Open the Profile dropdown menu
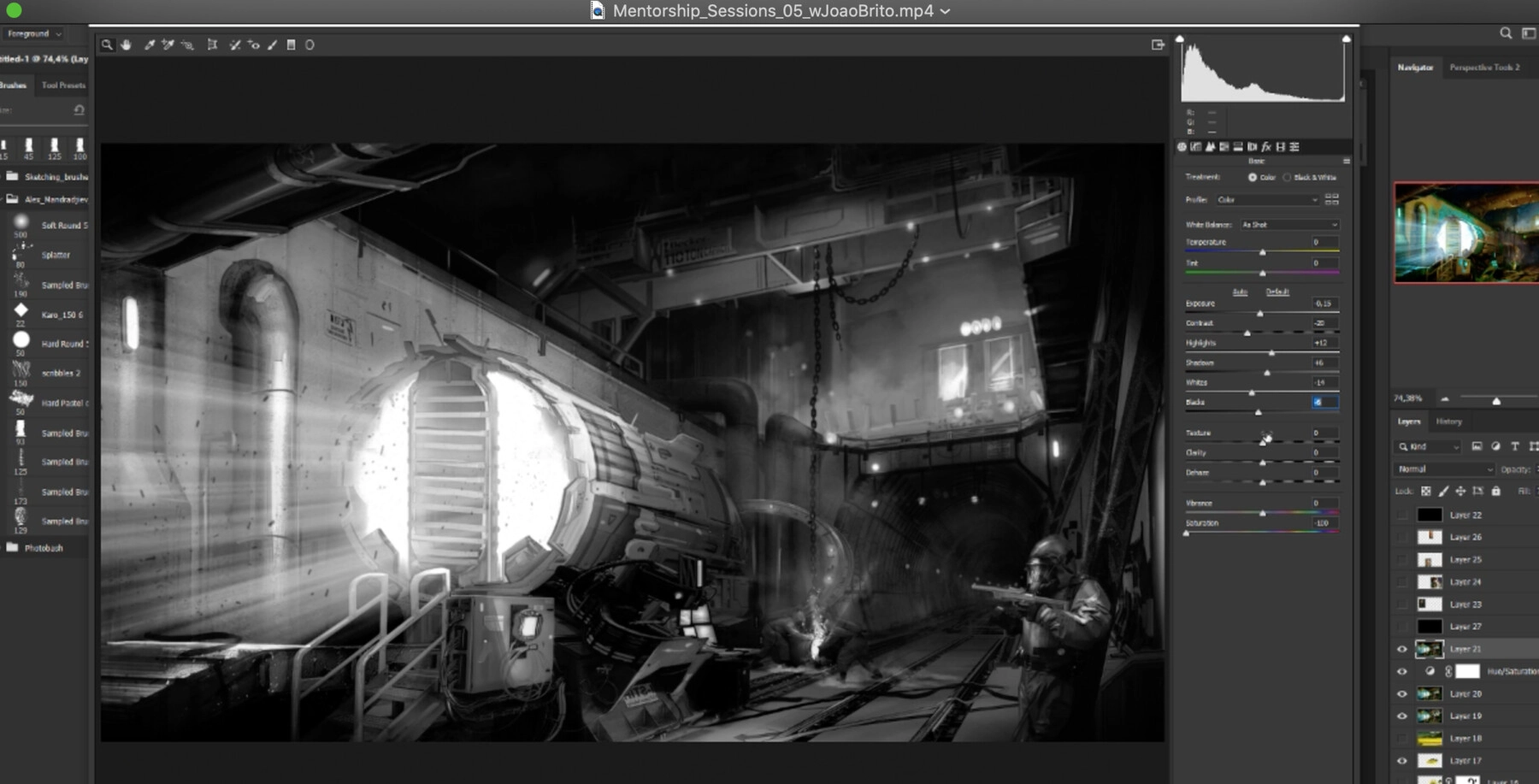Viewport: 1539px width, 784px height. pyautogui.click(x=1267, y=200)
